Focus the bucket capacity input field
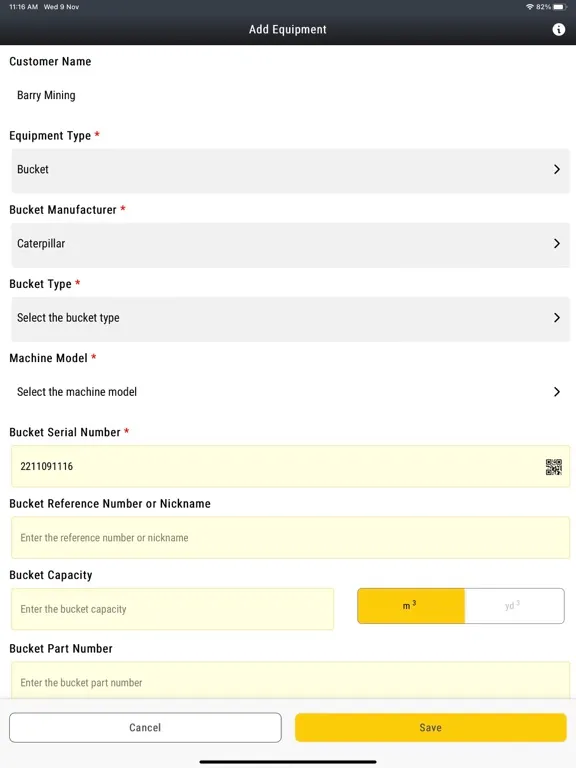 point(172,609)
